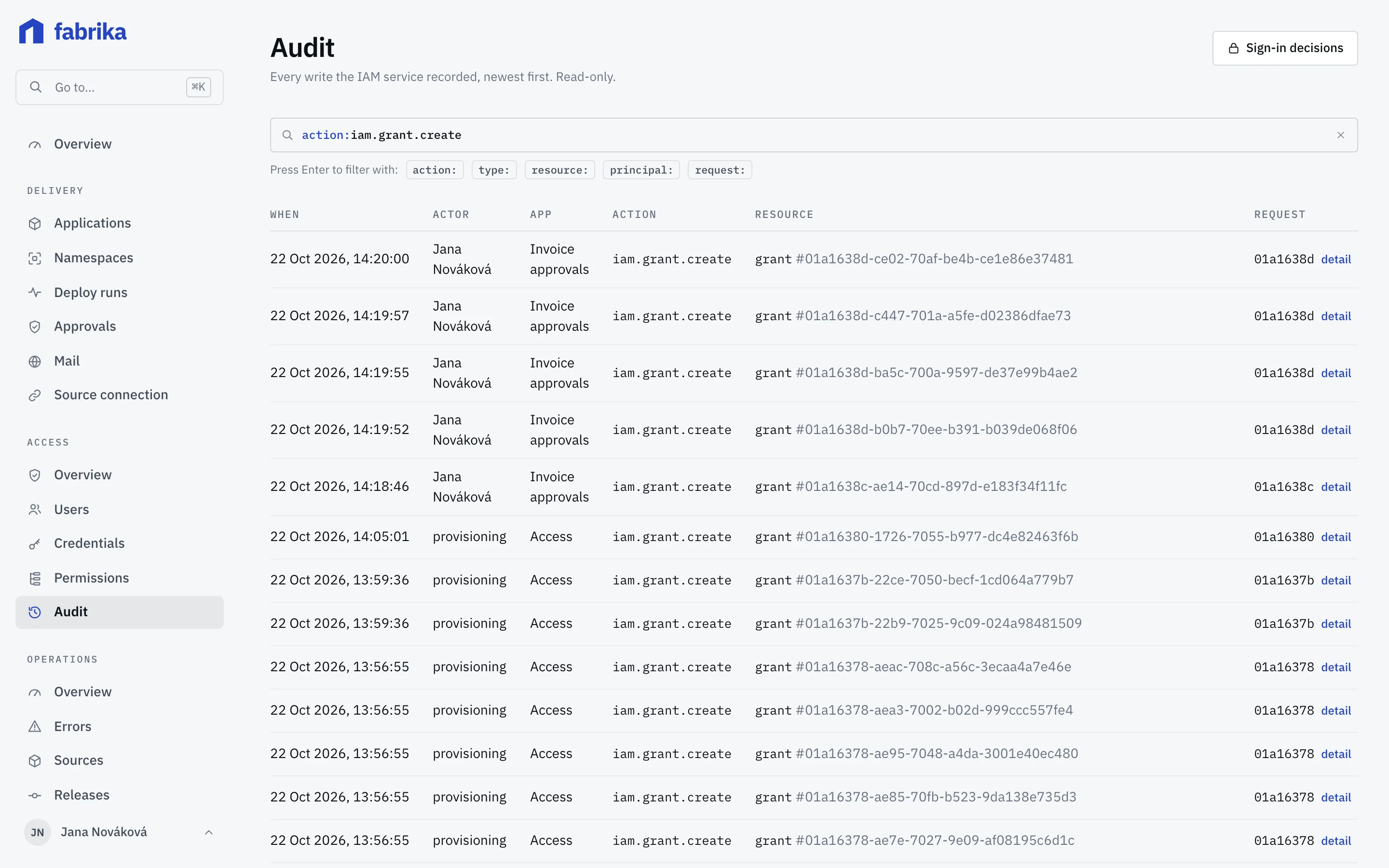Click the Errors warning triangle icon
Screen dimensions: 1389x868
pos(35,726)
